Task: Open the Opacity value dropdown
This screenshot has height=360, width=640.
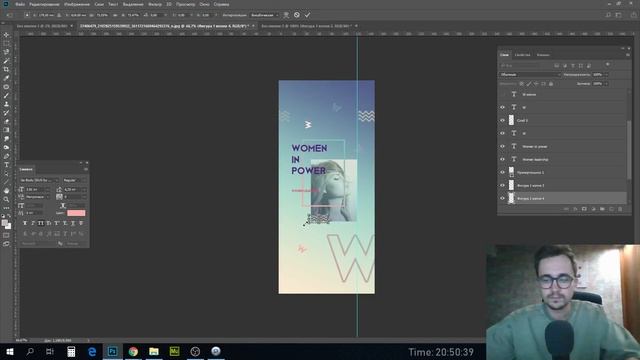Action: pos(606,75)
